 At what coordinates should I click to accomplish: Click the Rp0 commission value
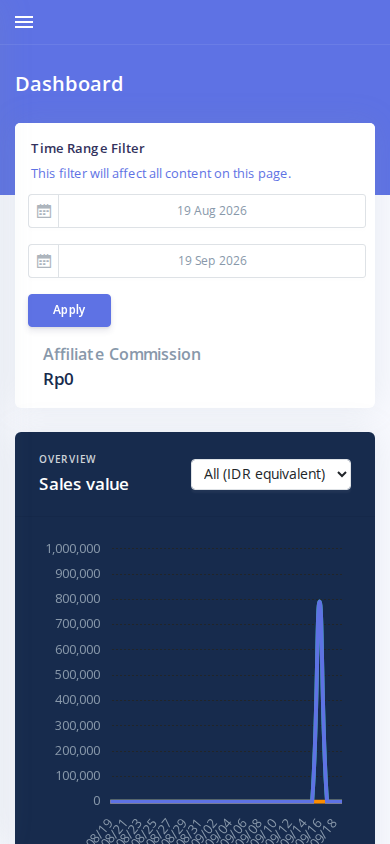[58, 379]
